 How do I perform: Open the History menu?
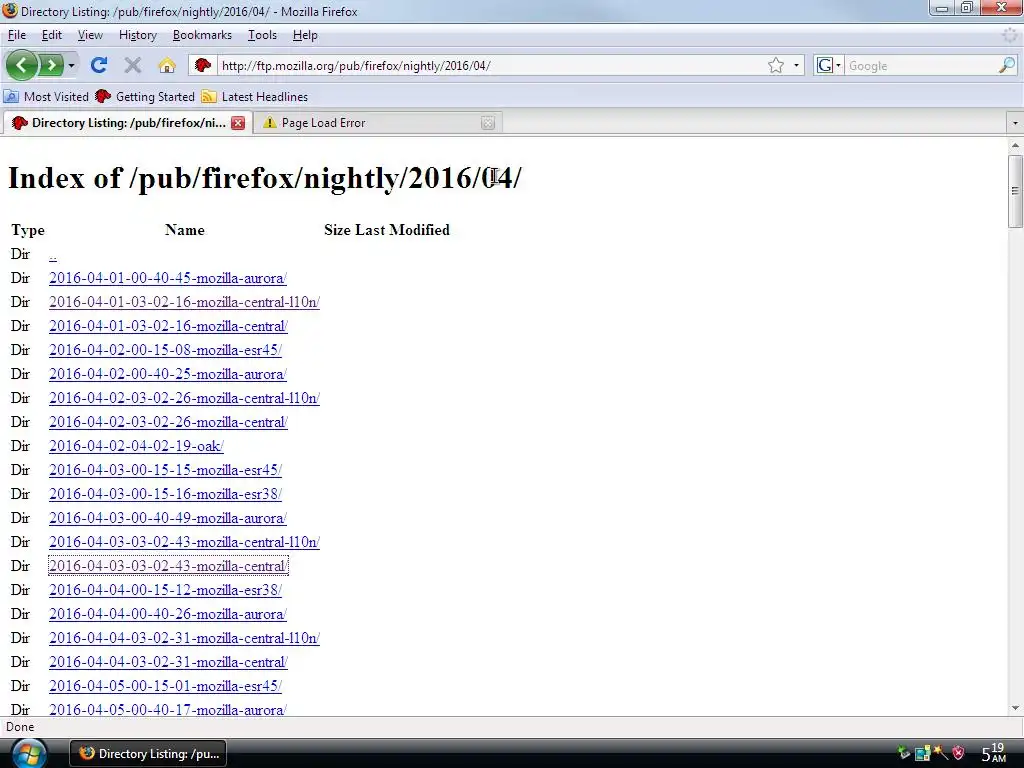pyautogui.click(x=138, y=35)
